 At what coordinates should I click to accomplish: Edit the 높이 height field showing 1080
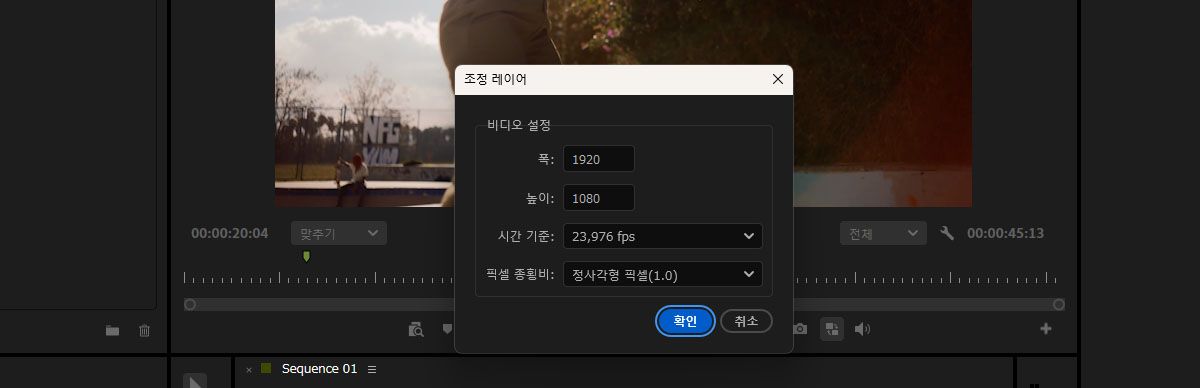599,198
